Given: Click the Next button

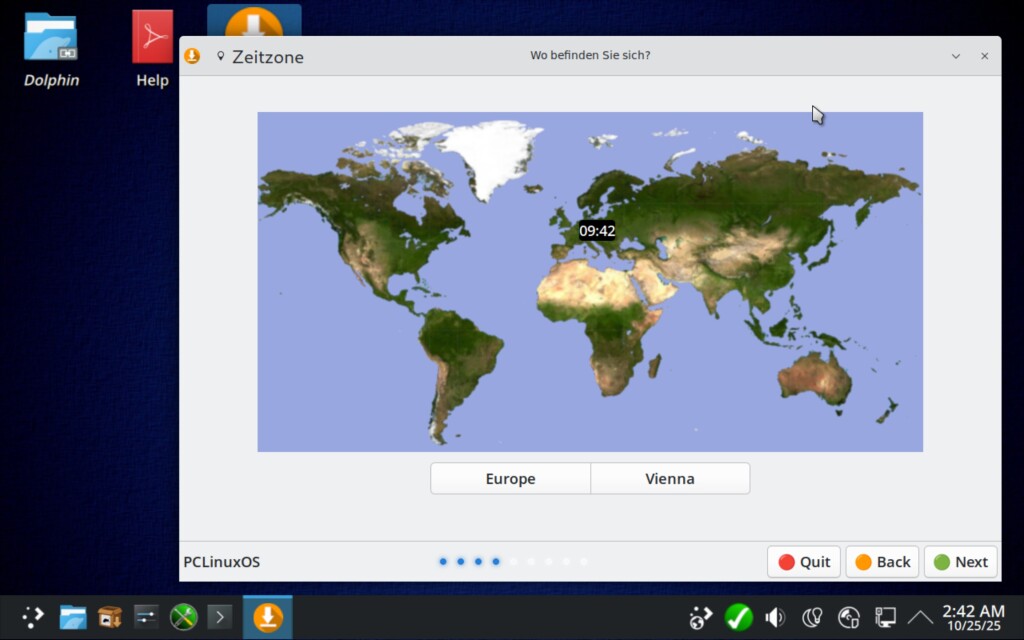Looking at the screenshot, I should click(961, 562).
